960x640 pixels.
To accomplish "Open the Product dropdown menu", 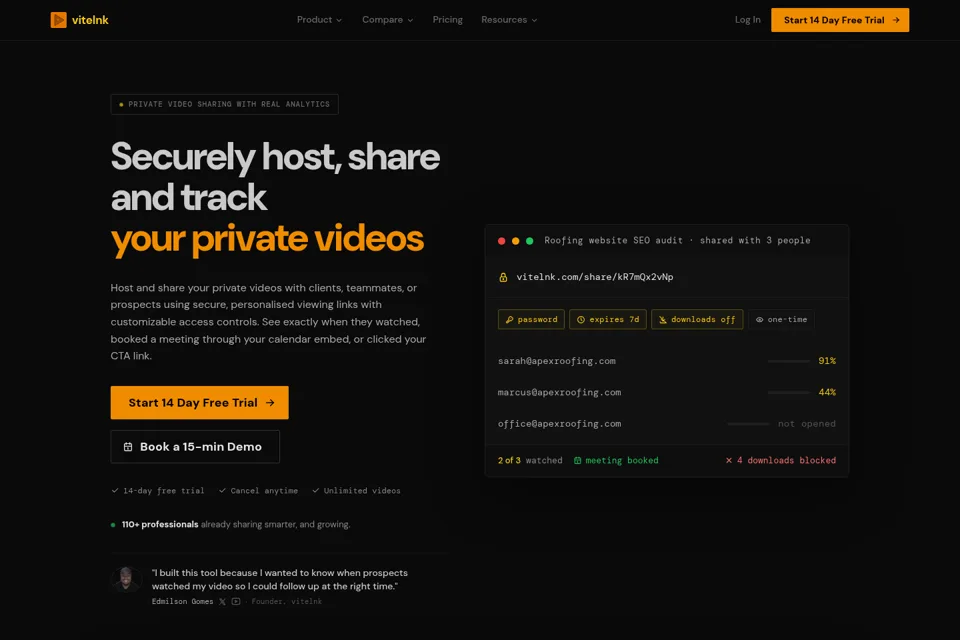I will click(319, 20).
